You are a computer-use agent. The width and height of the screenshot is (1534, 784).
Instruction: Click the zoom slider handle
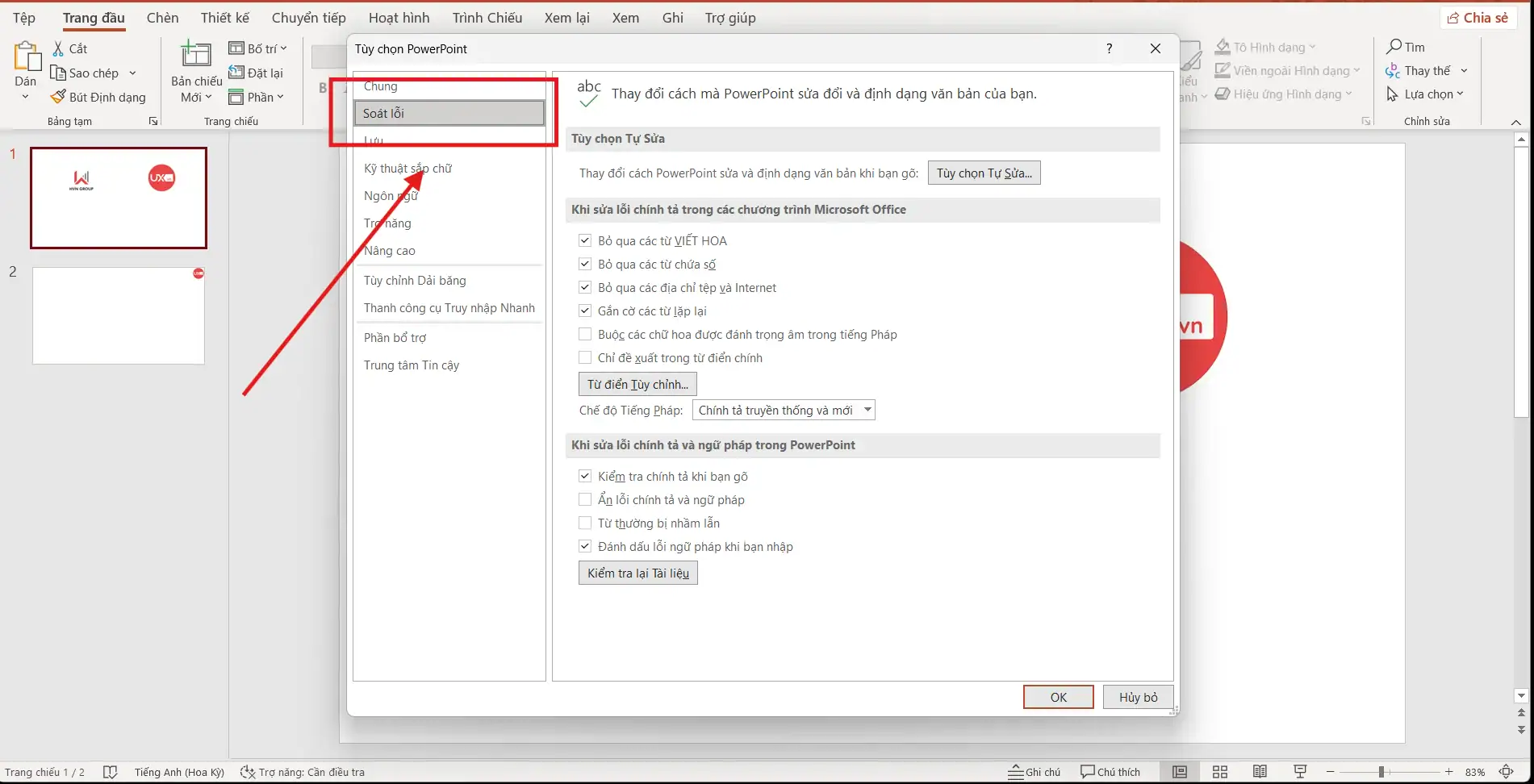[1381, 772]
